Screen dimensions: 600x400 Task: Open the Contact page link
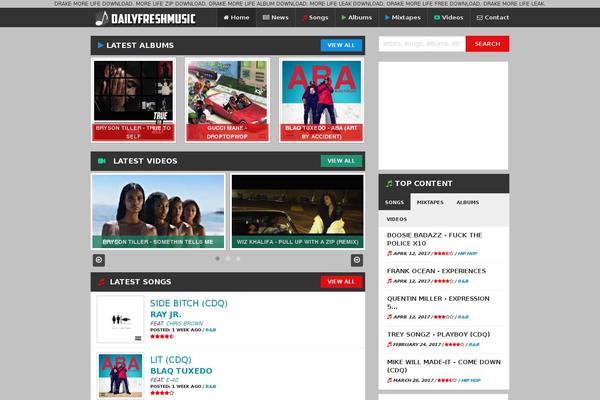point(493,18)
